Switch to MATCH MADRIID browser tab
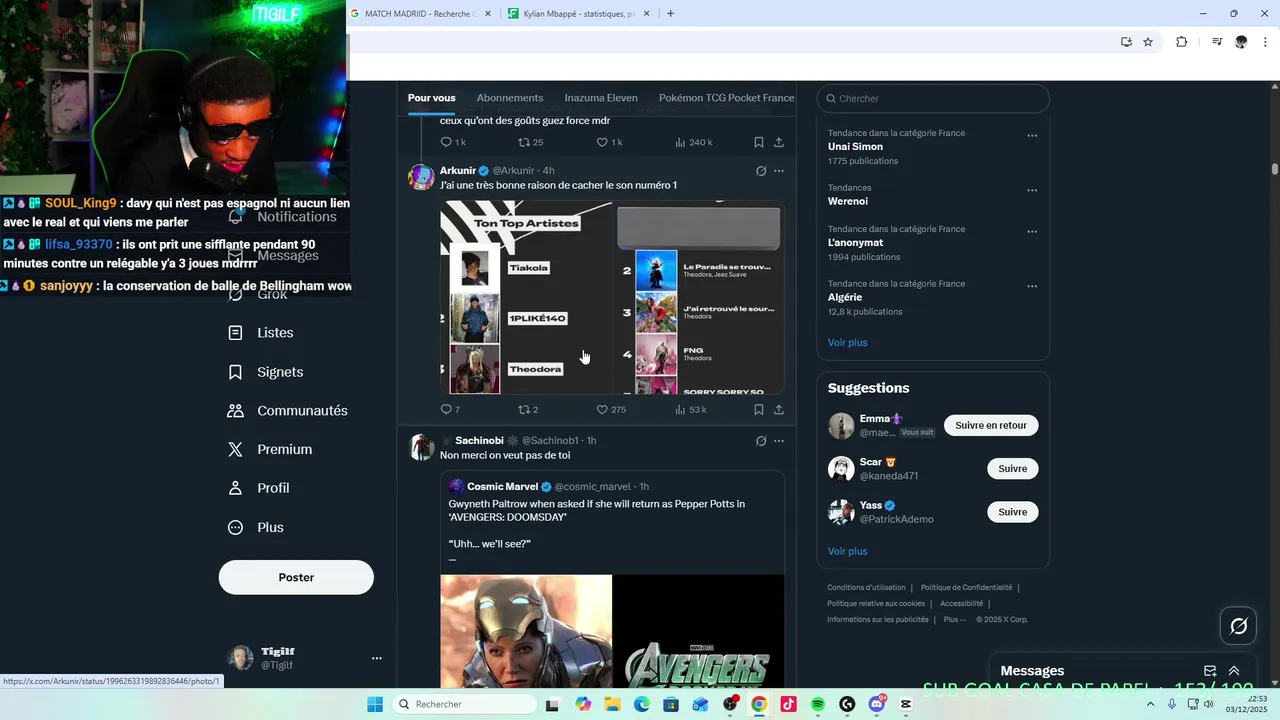 click(421, 14)
